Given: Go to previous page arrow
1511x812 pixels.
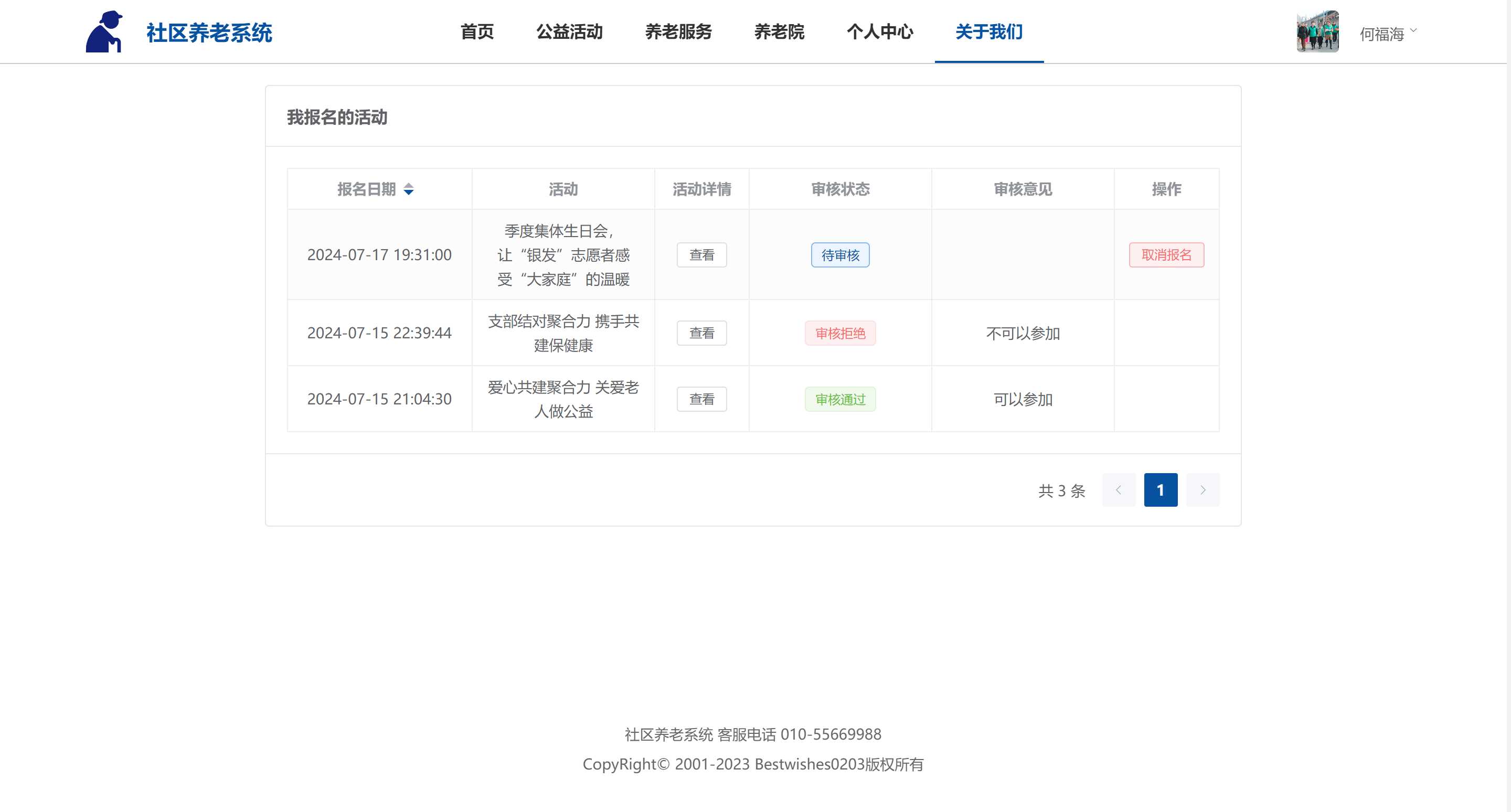Looking at the screenshot, I should click(1119, 490).
